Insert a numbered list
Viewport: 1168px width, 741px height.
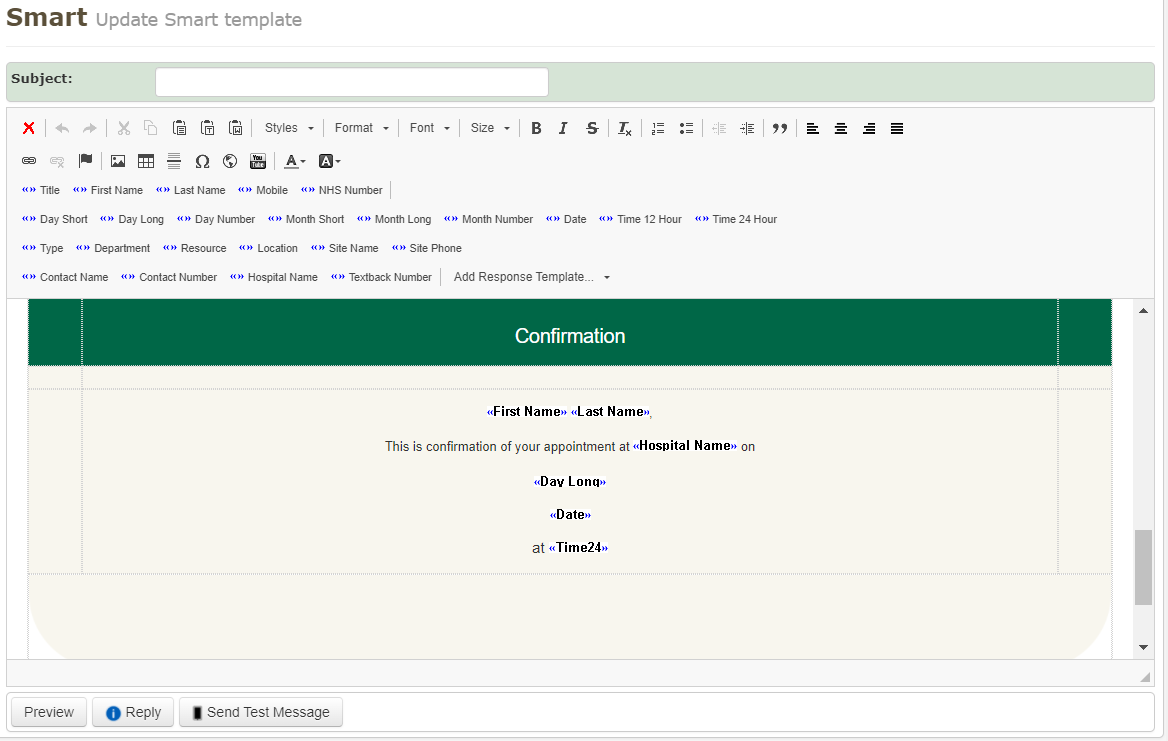coord(658,128)
